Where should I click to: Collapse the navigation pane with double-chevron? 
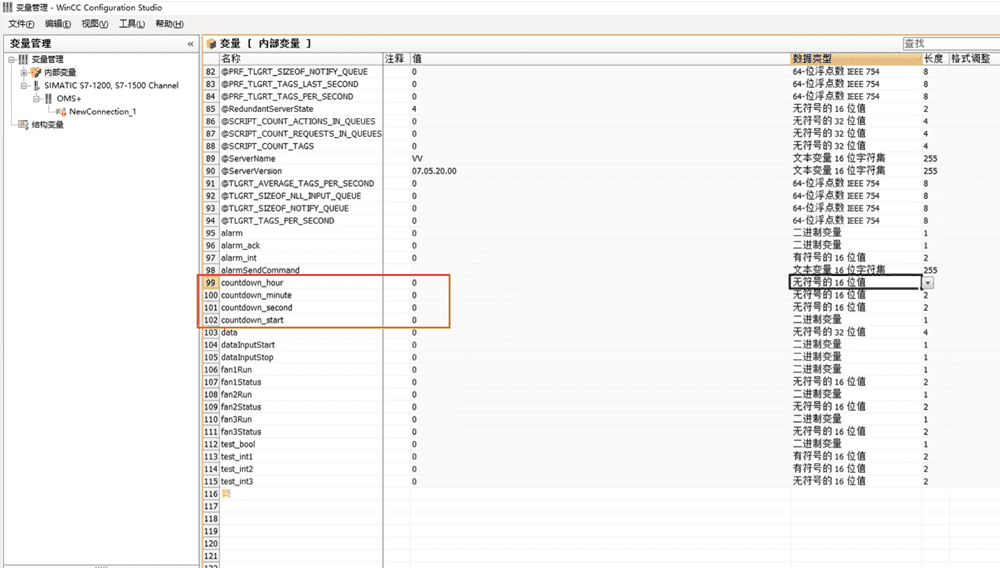coord(190,44)
